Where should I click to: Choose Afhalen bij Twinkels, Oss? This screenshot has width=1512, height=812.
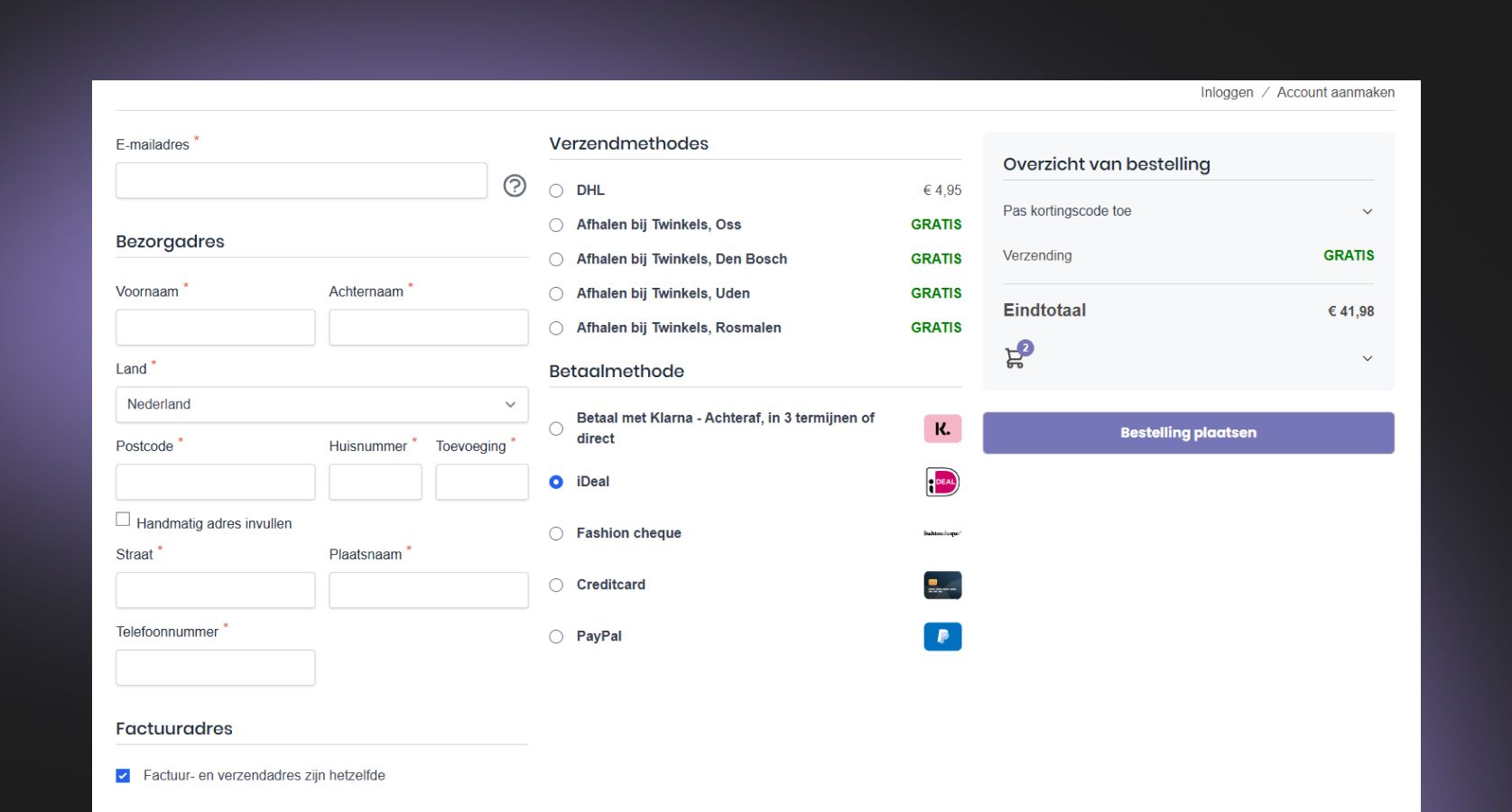[556, 225]
